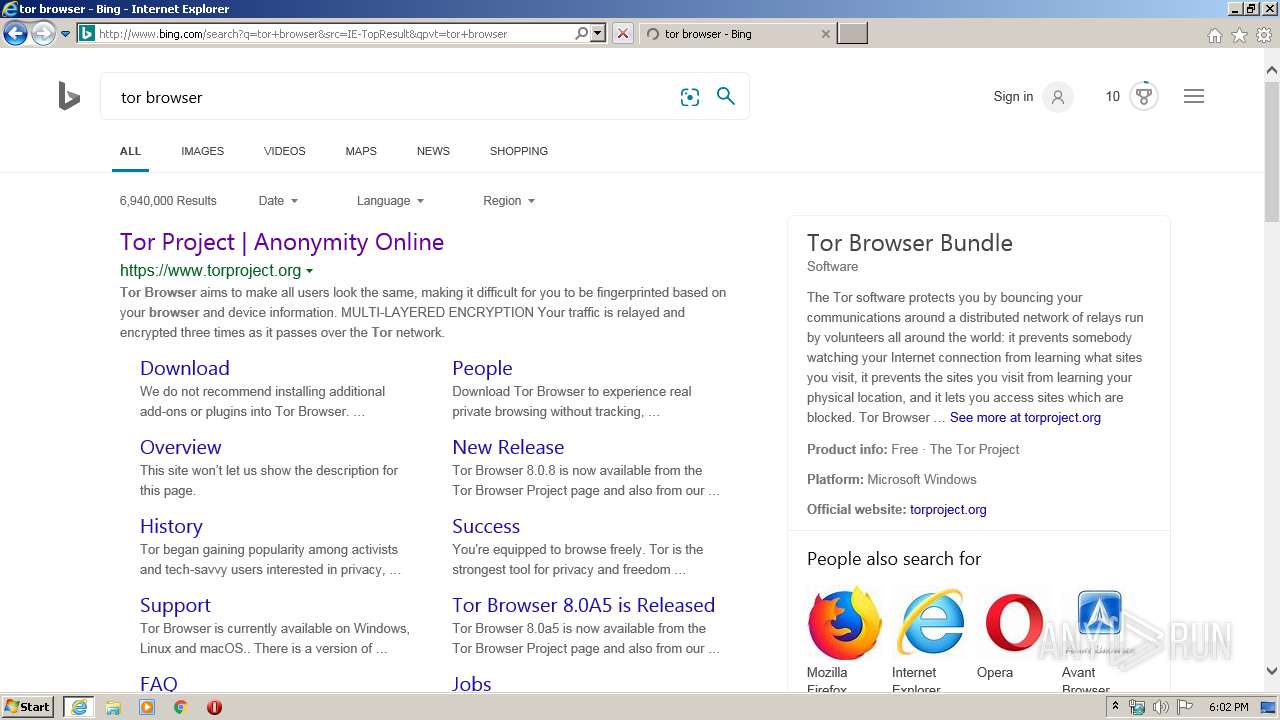Open the Support sublink
1280x720 pixels.
pyautogui.click(x=175, y=605)
